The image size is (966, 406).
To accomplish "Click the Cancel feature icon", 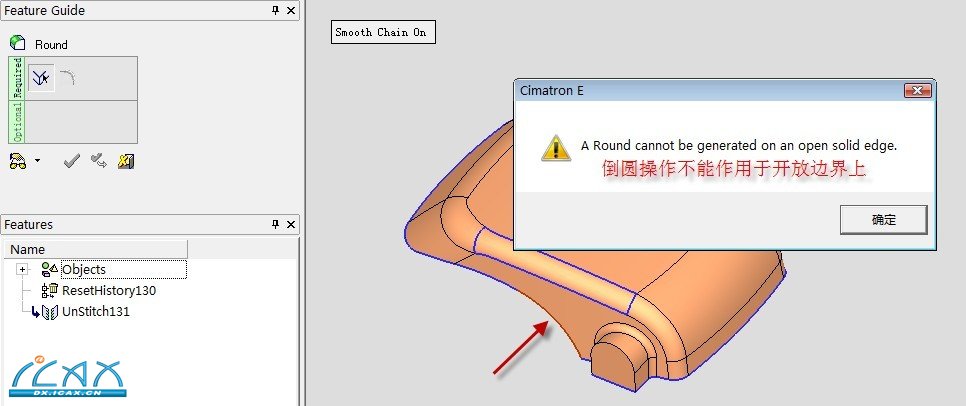I will click(126, 161).
